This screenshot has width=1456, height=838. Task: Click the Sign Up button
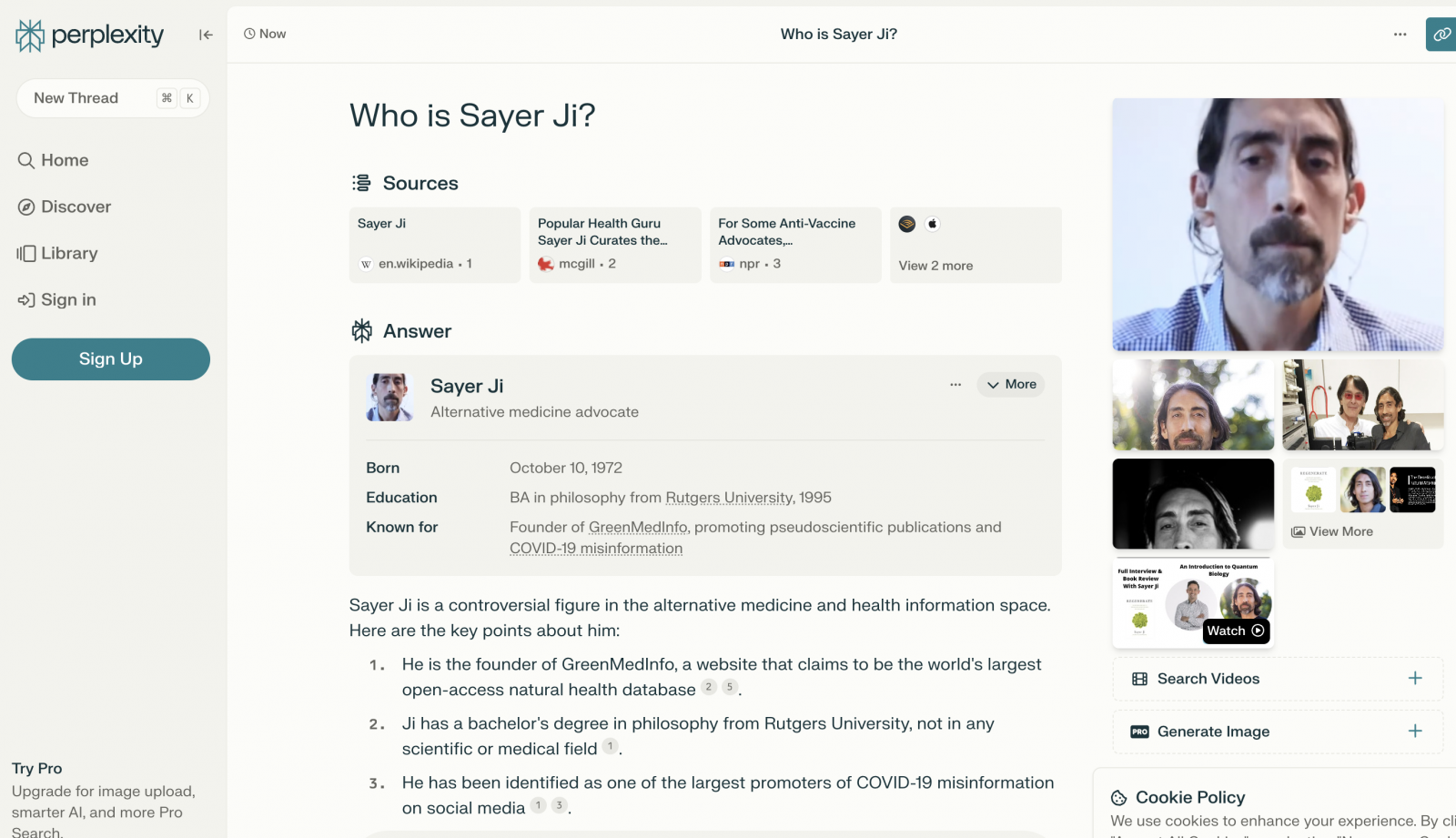pos(111,359)
